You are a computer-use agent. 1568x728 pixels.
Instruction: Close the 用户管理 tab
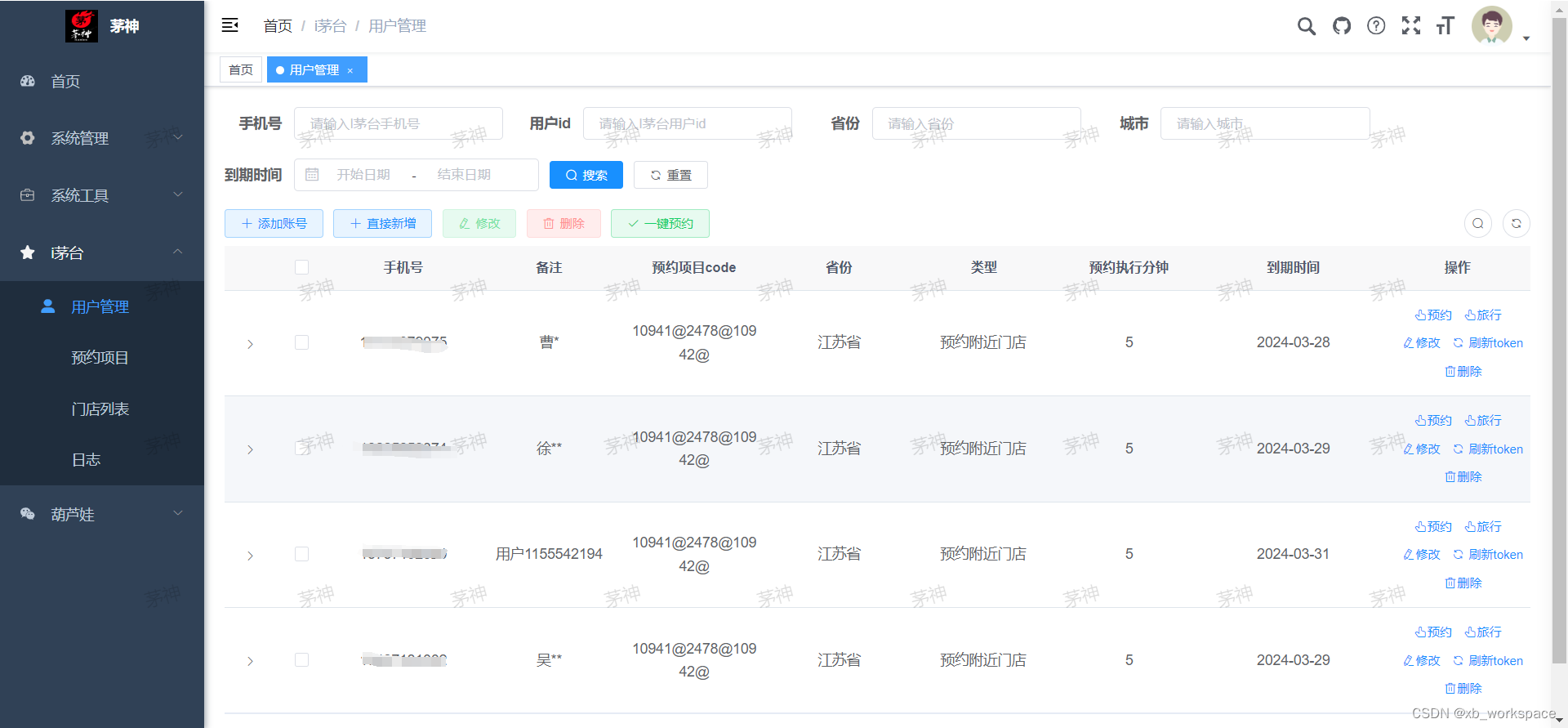click(350, 71)
